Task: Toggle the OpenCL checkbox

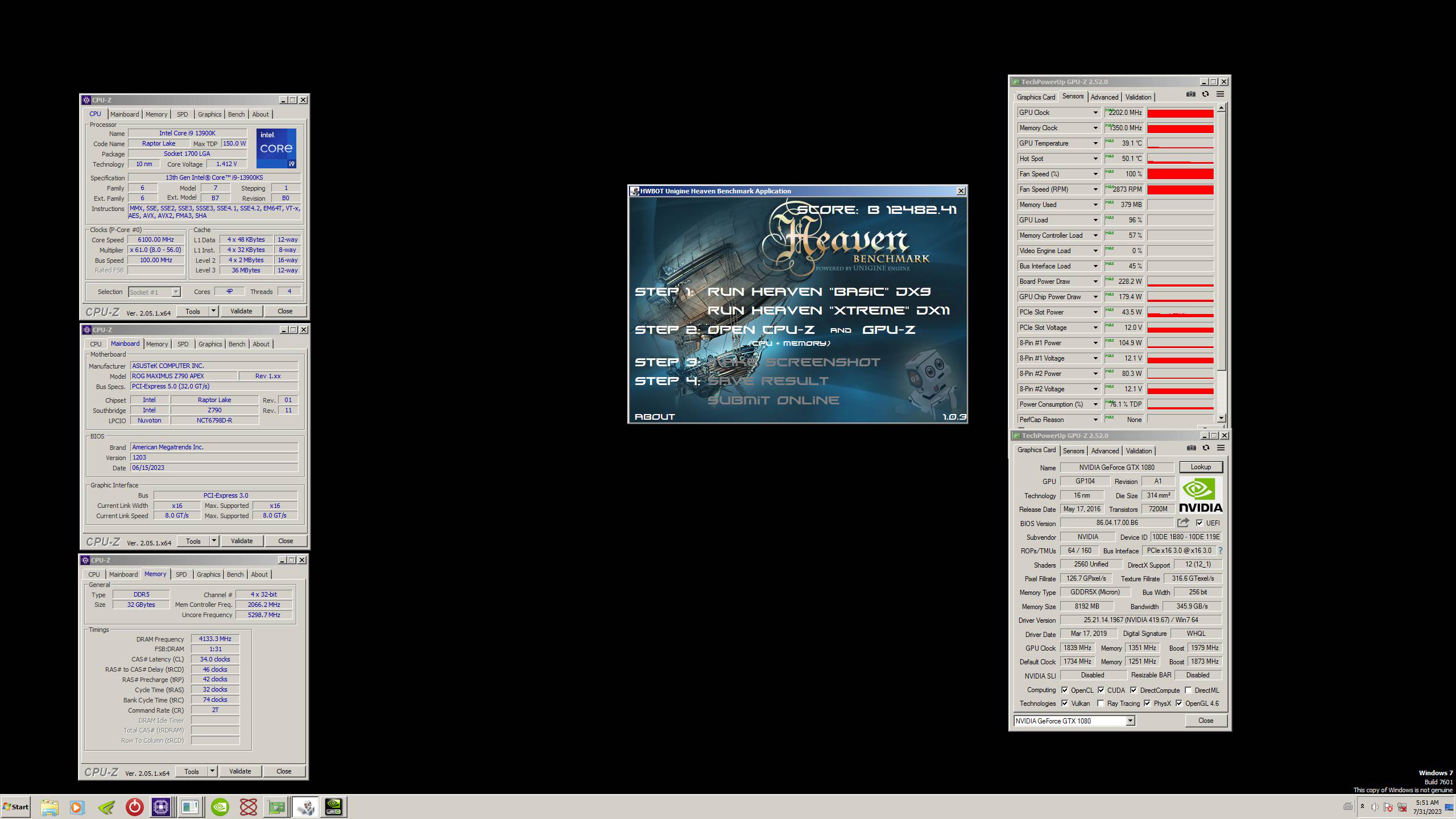Action: click(x=1065, y=690)
